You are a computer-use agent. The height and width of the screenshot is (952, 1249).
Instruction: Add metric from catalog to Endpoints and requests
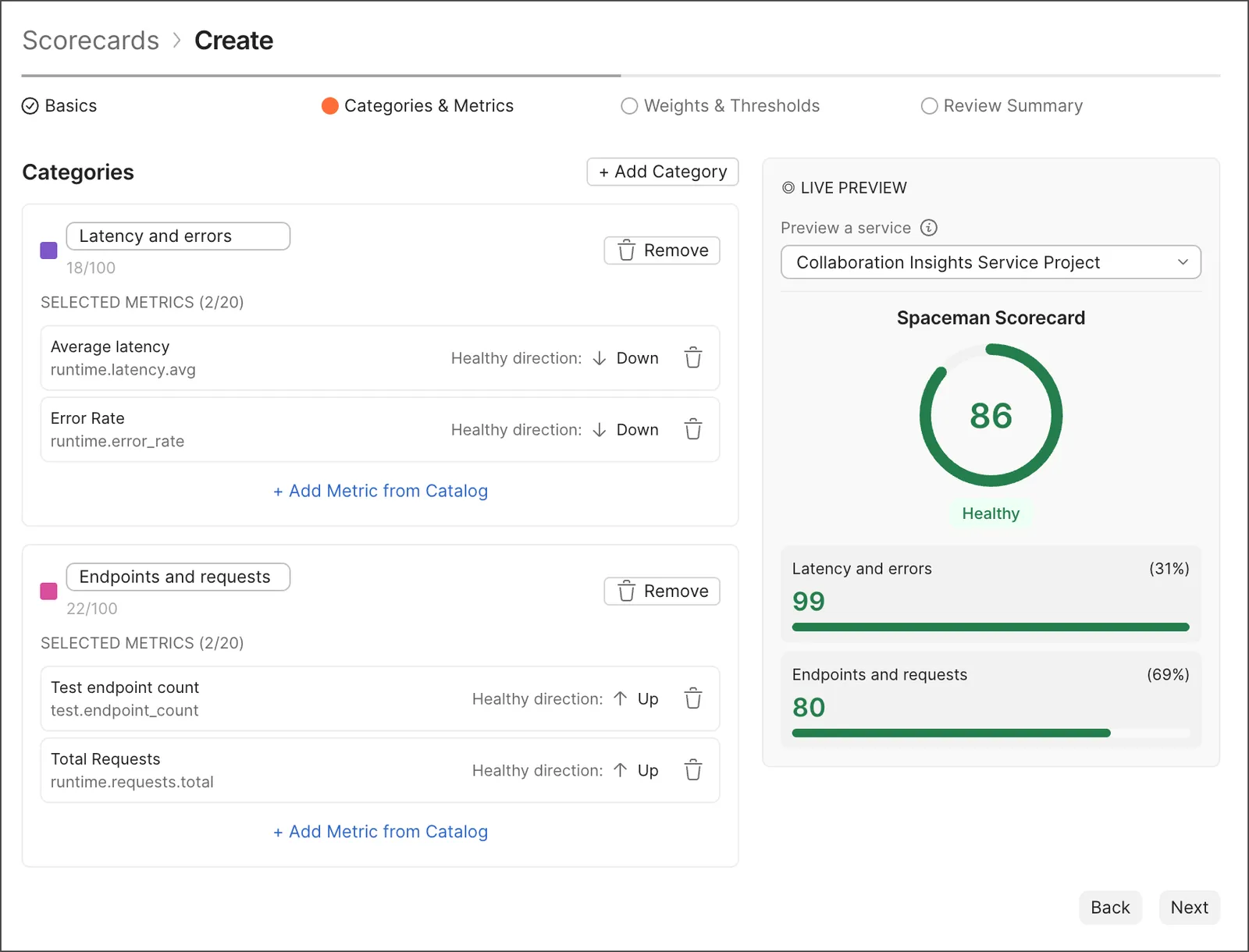tap(380, 832)
